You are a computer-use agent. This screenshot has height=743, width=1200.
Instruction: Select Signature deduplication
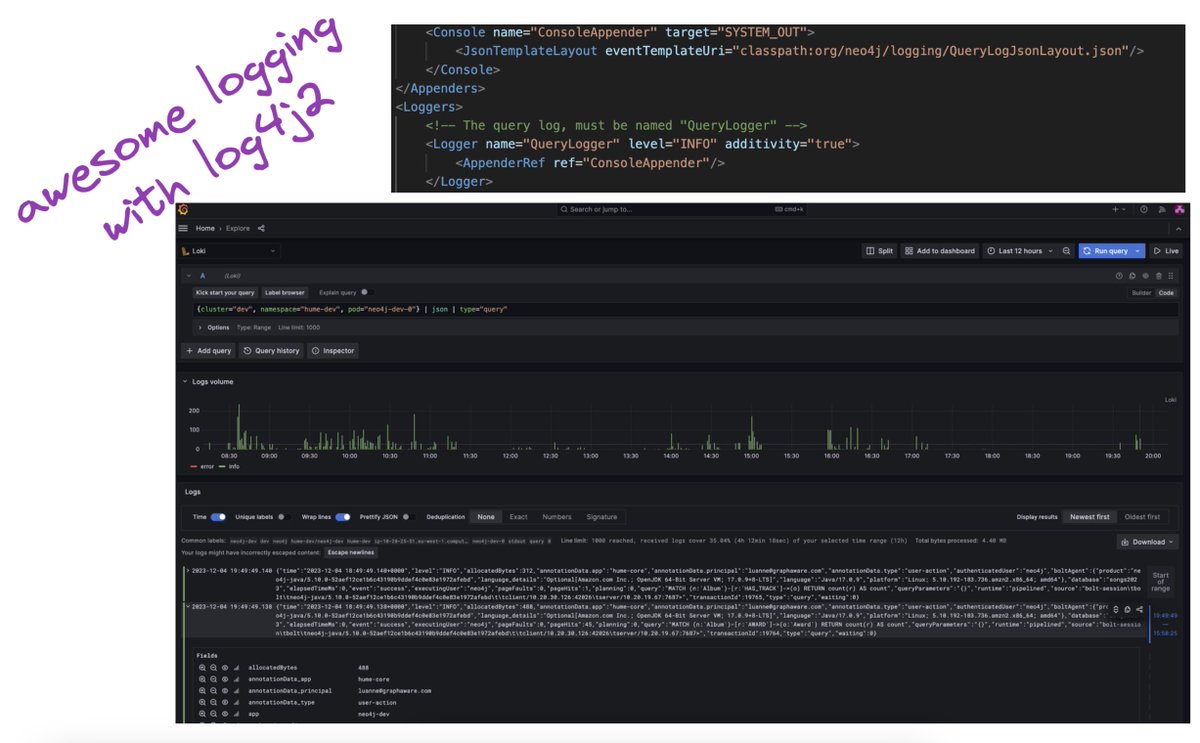point(602,517)
